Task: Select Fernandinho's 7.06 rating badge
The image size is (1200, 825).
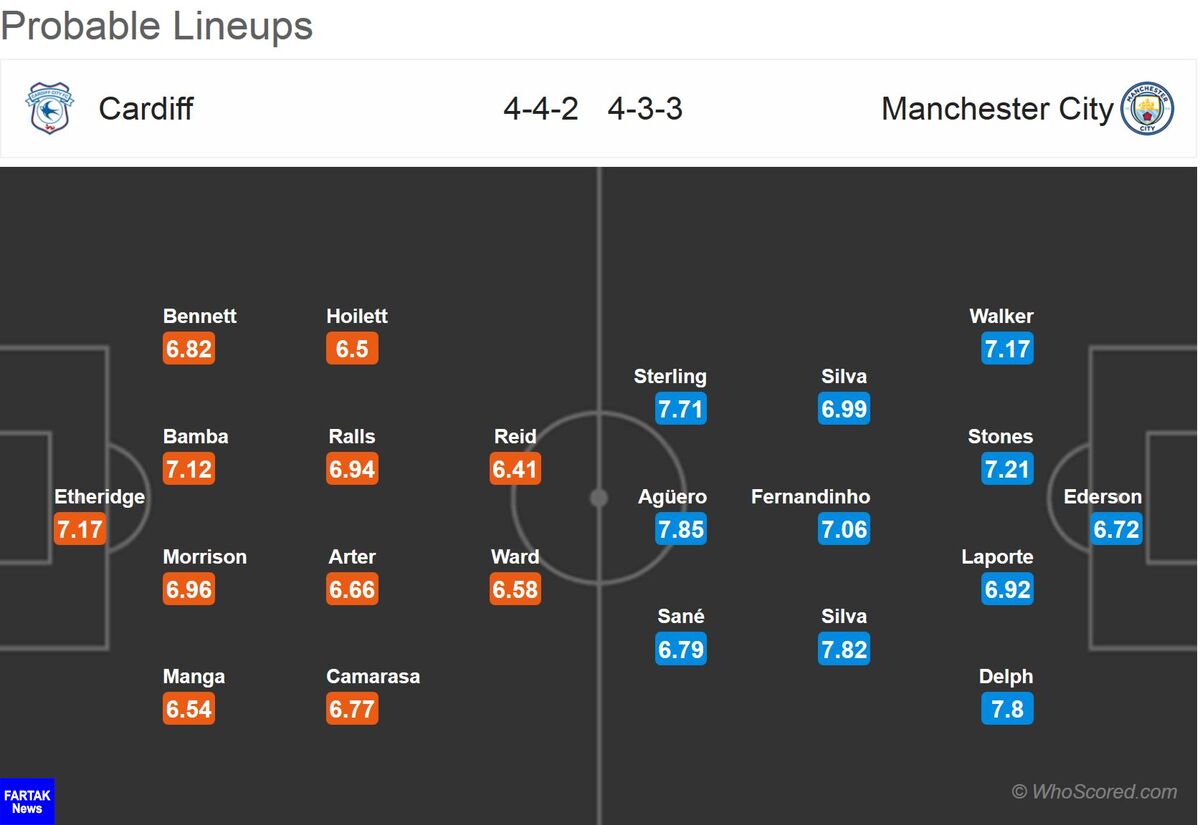Action: (844, 529)
